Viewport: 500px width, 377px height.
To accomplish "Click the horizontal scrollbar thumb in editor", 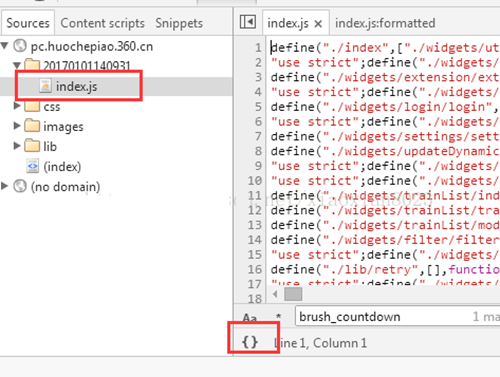I will pos(293,294).
